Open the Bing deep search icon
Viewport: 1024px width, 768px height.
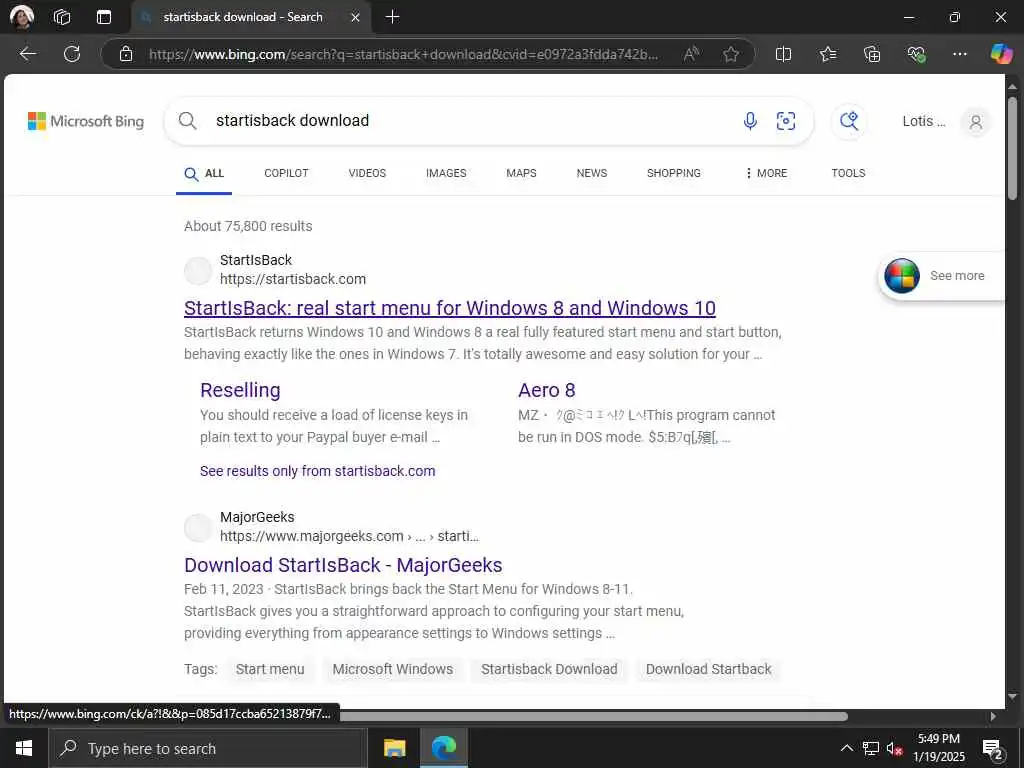click(x=849, y=121)
